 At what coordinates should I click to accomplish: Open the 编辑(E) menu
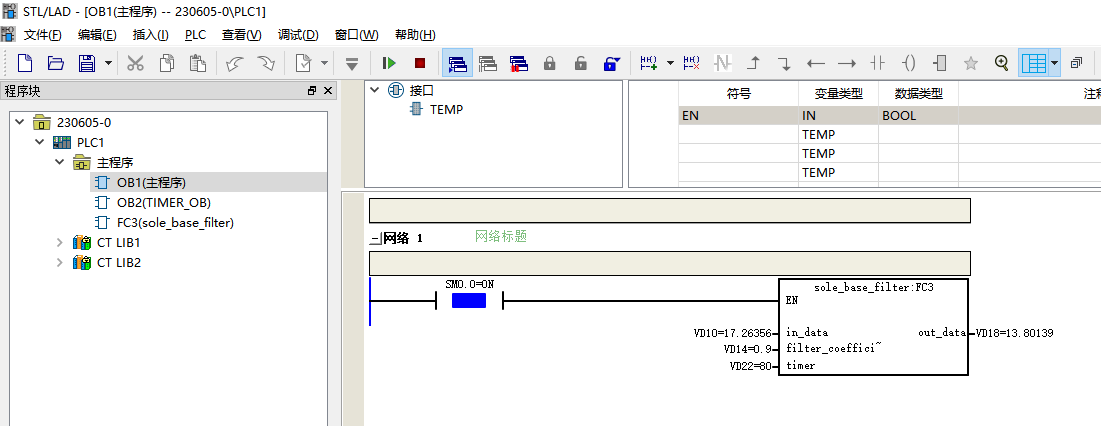(x=97, y=34)
